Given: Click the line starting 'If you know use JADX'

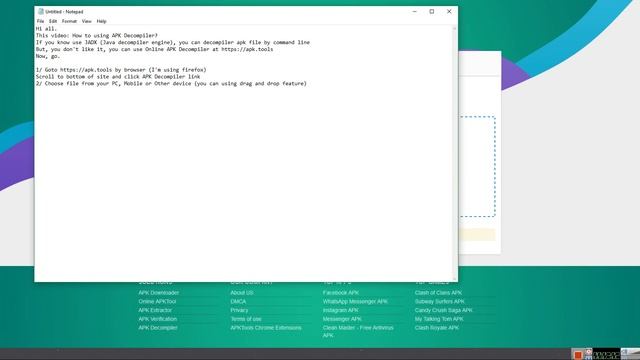Looking at the screenshot, I should click(173, 42).
